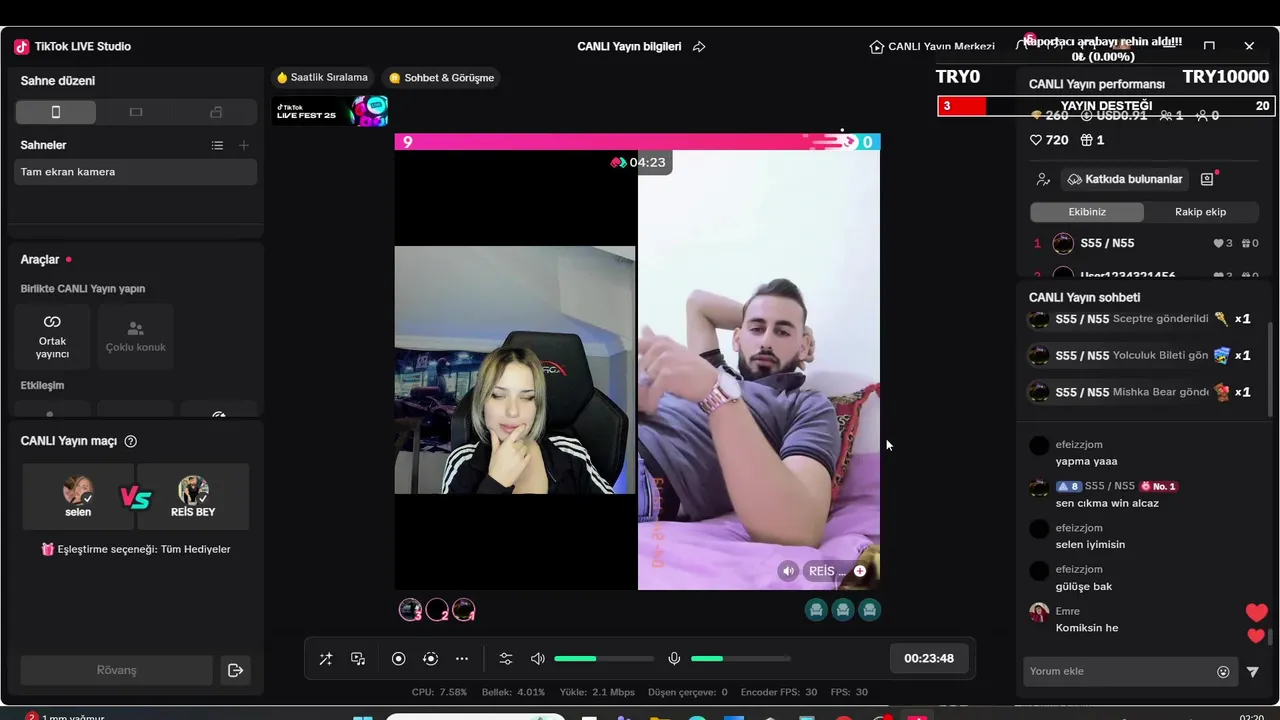
Task: Open CANLI Yayın Merkezi link
Action: pyautogui.click(x=932, y=47)
